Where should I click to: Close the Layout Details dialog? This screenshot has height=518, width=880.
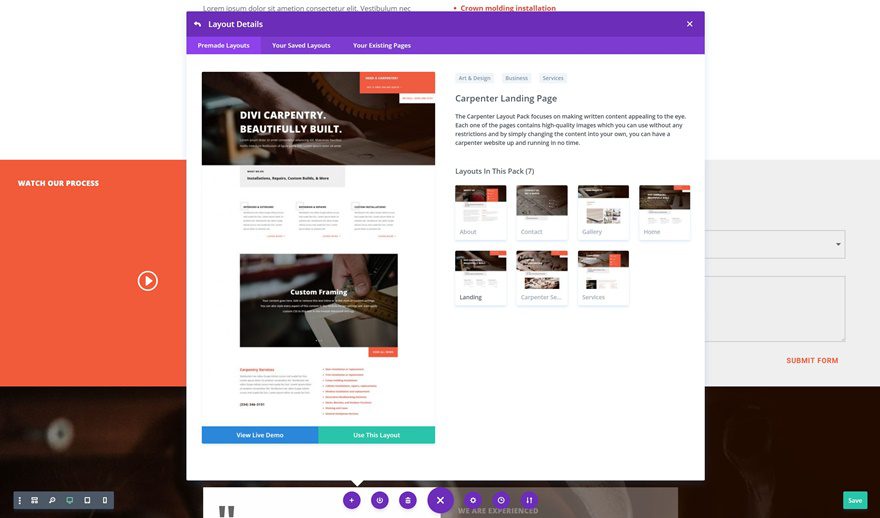pyautogui.click(x=690, y=24)
